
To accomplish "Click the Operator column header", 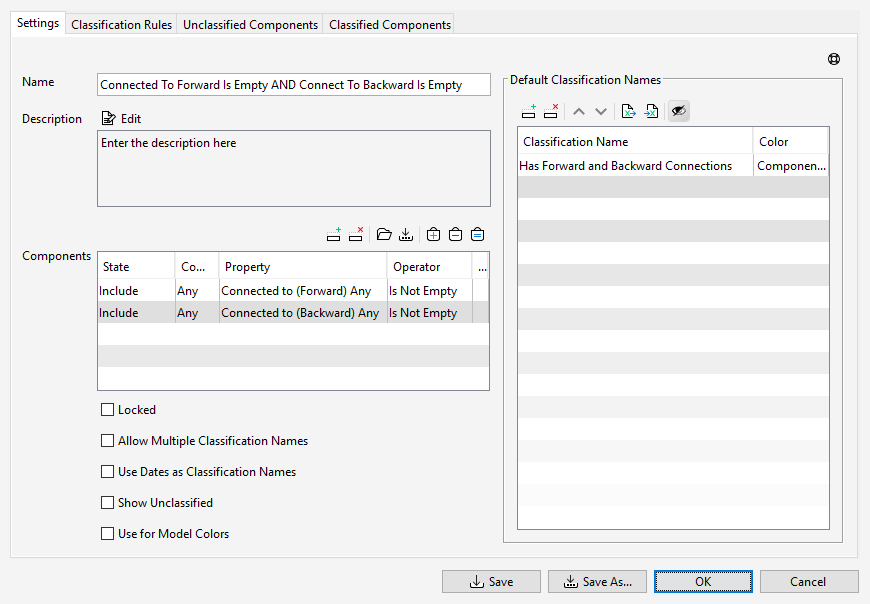I will pos(429,267).
